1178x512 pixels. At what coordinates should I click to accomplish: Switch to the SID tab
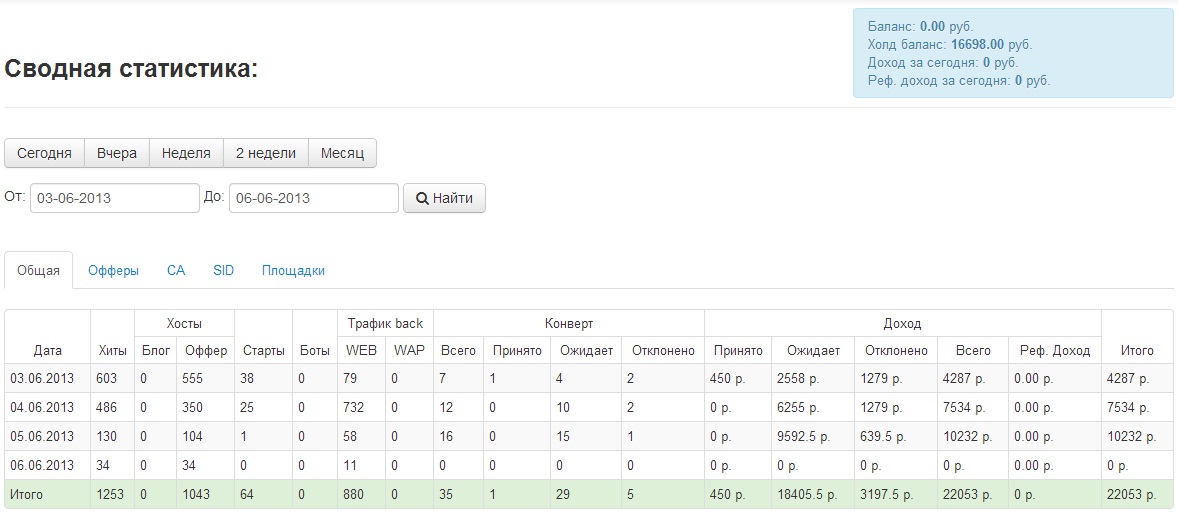[223, 271]
